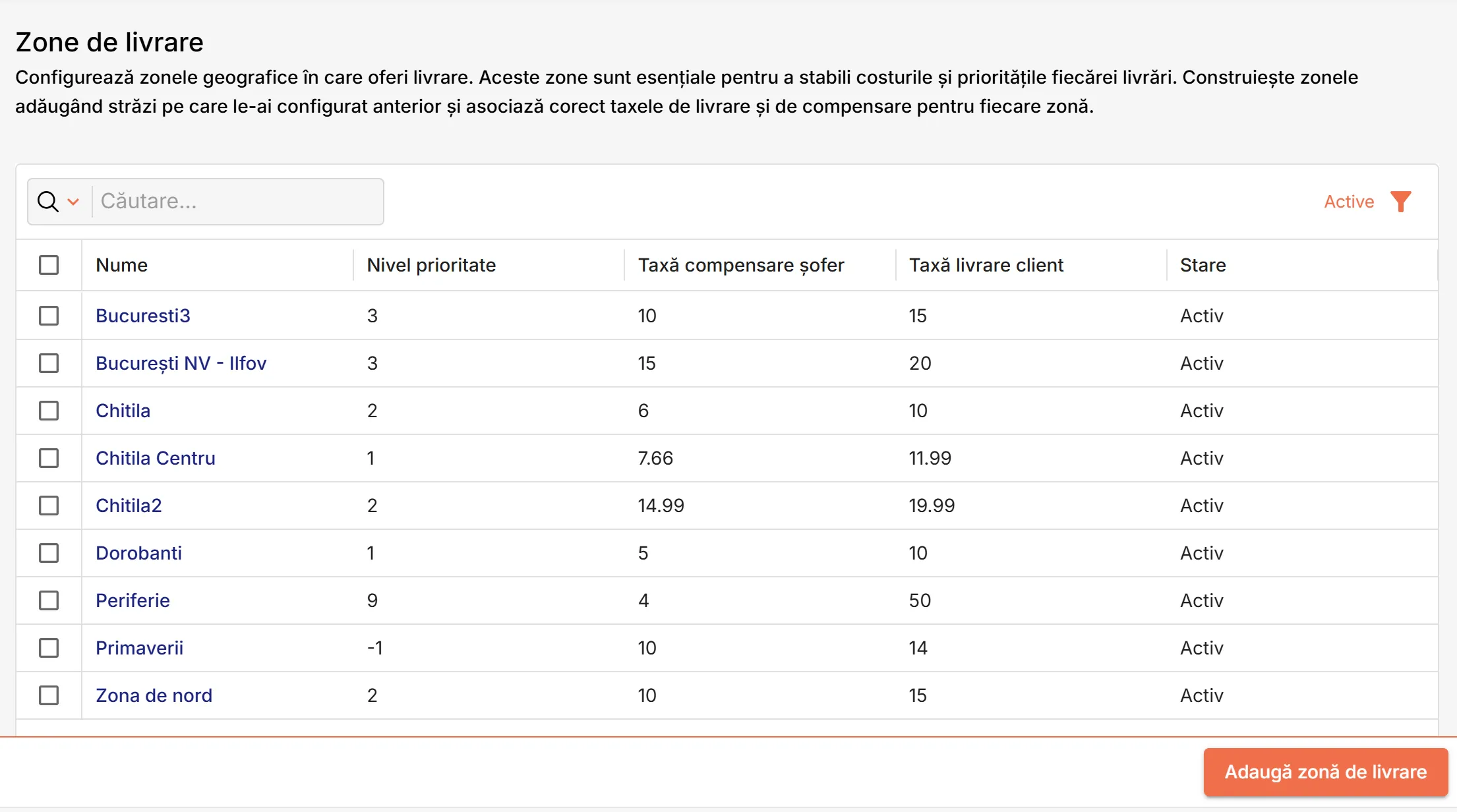Select the Periferie row checkbox
Screen dimensions: 1457x812
coord(49,600)
